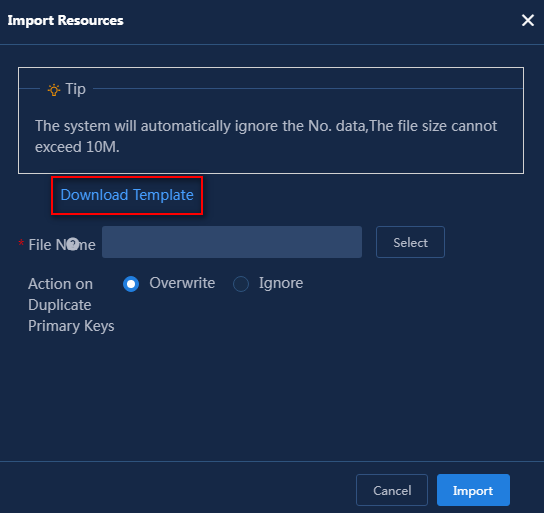
Task: Click the lightbulb Tip icon
Action: [54, 89]
